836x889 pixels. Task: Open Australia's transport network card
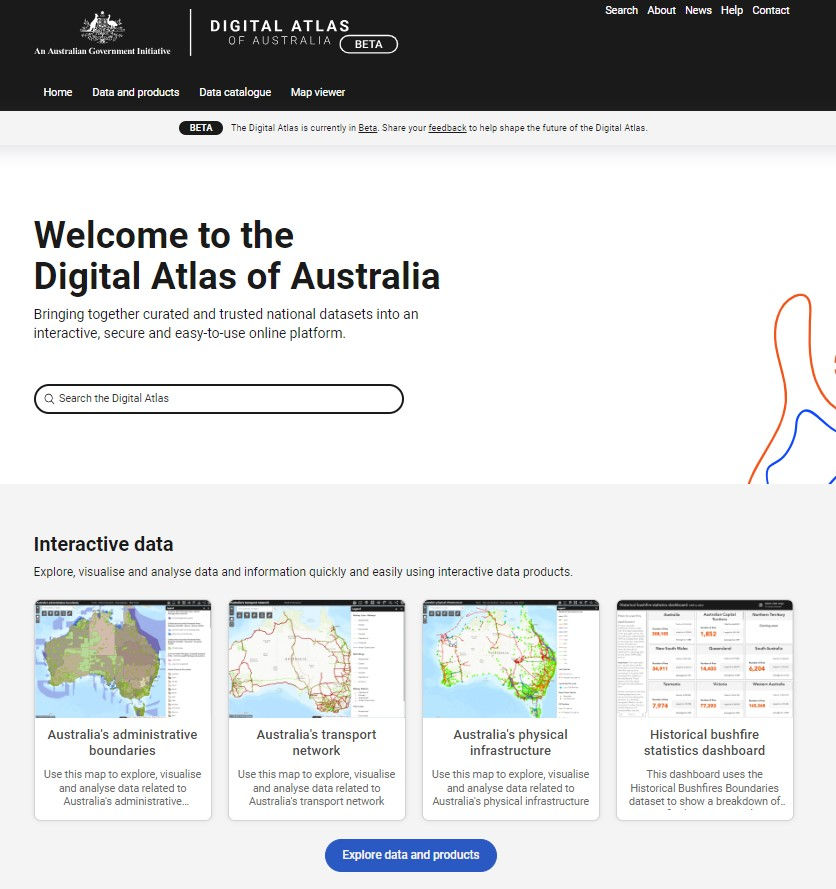click(x=316, y=710)
